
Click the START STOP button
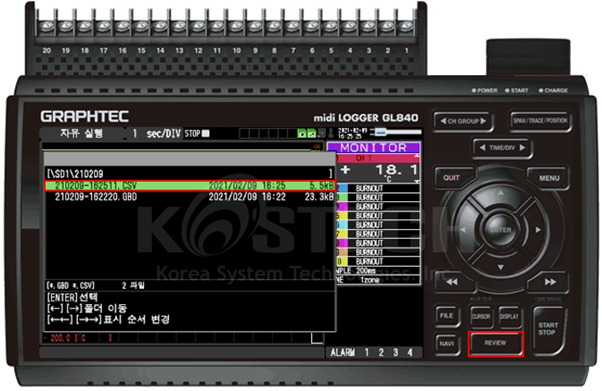coord(547,329)
